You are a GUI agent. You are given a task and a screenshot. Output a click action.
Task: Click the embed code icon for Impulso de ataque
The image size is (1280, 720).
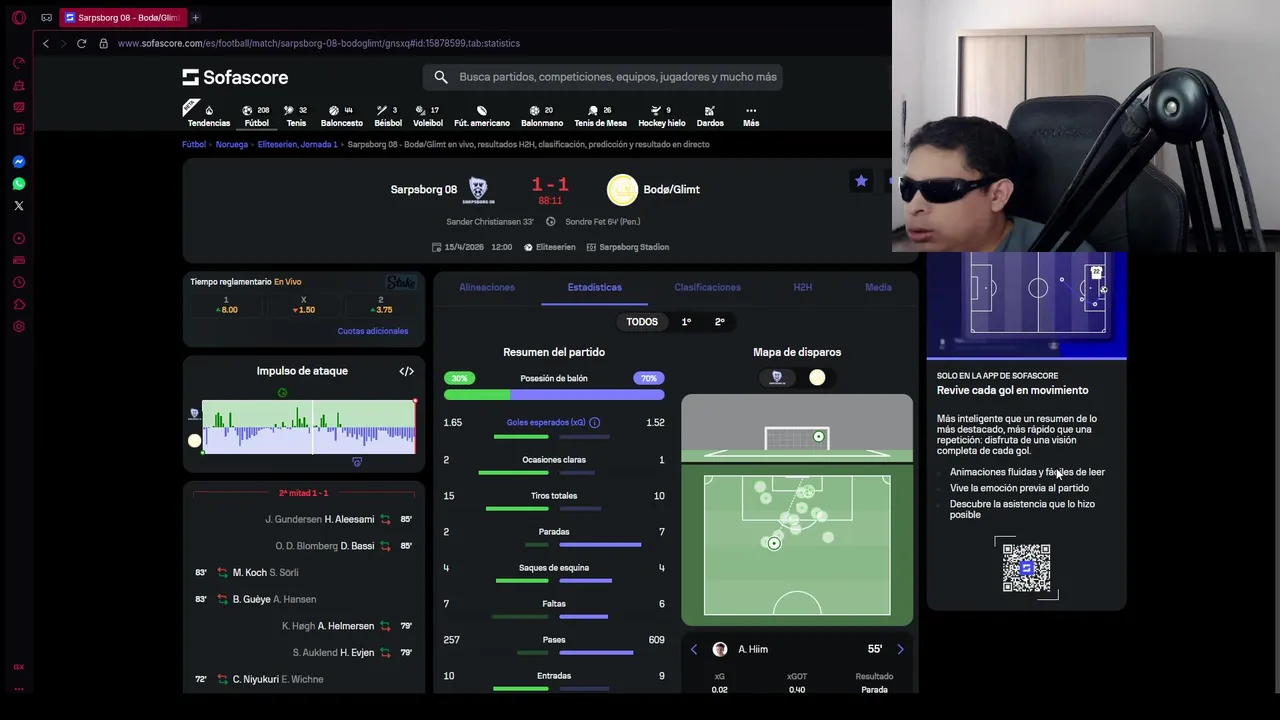pyautogui.click(x=406, y=371)
